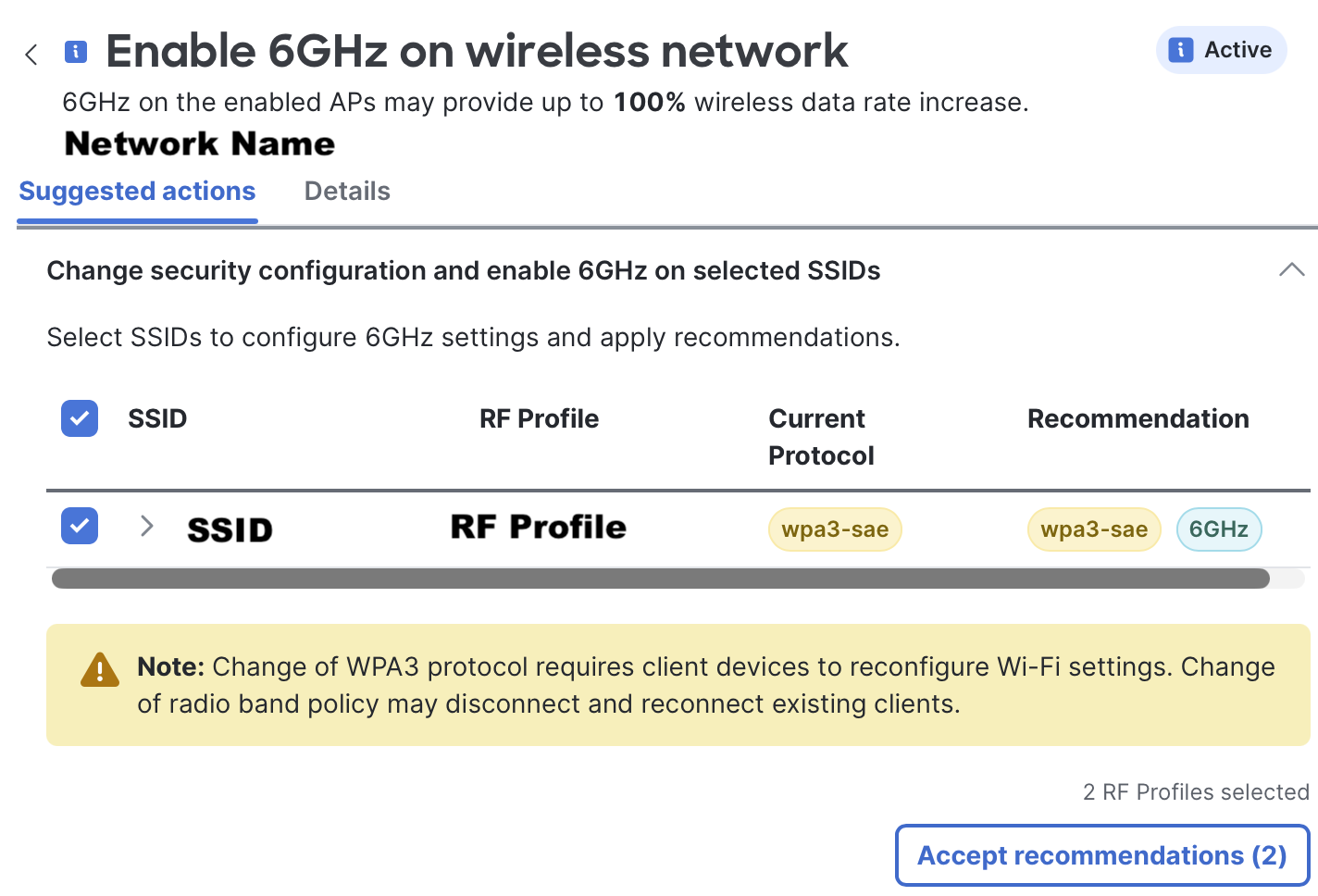Click the 2 RF Profiles selected text

[x=1195, y=791]
